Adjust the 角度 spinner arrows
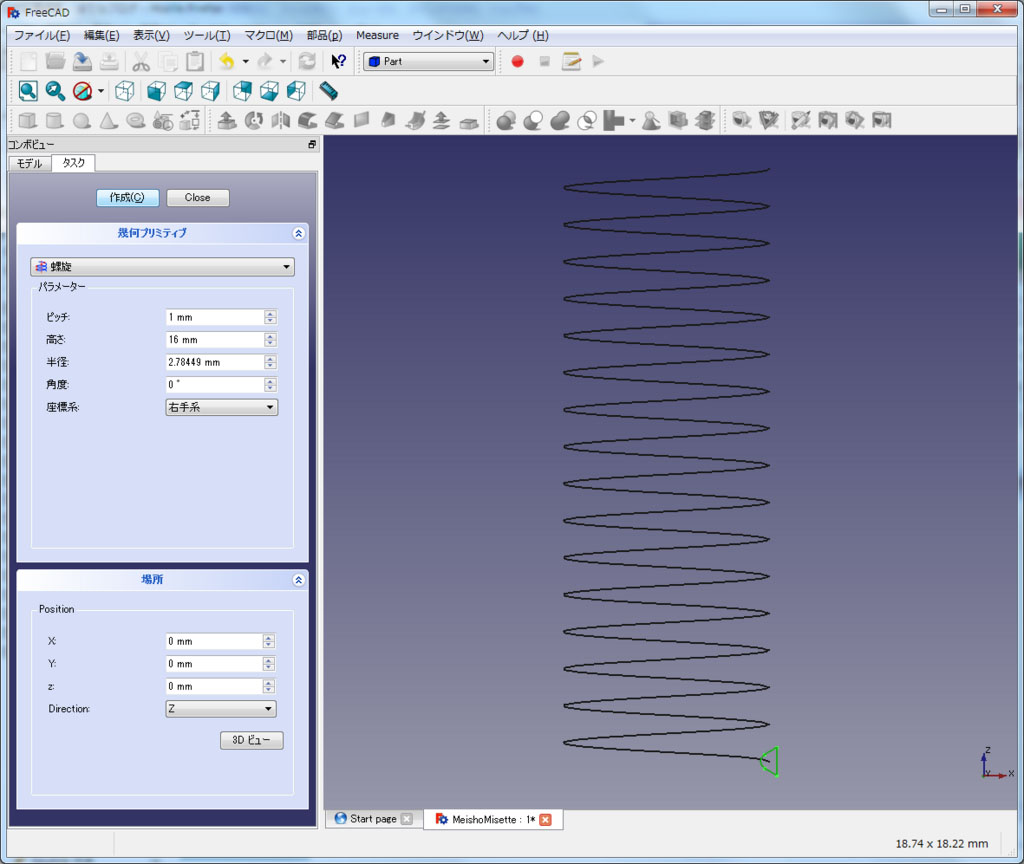Viewport: 1024px width, 864px height. tap(270, 385)
